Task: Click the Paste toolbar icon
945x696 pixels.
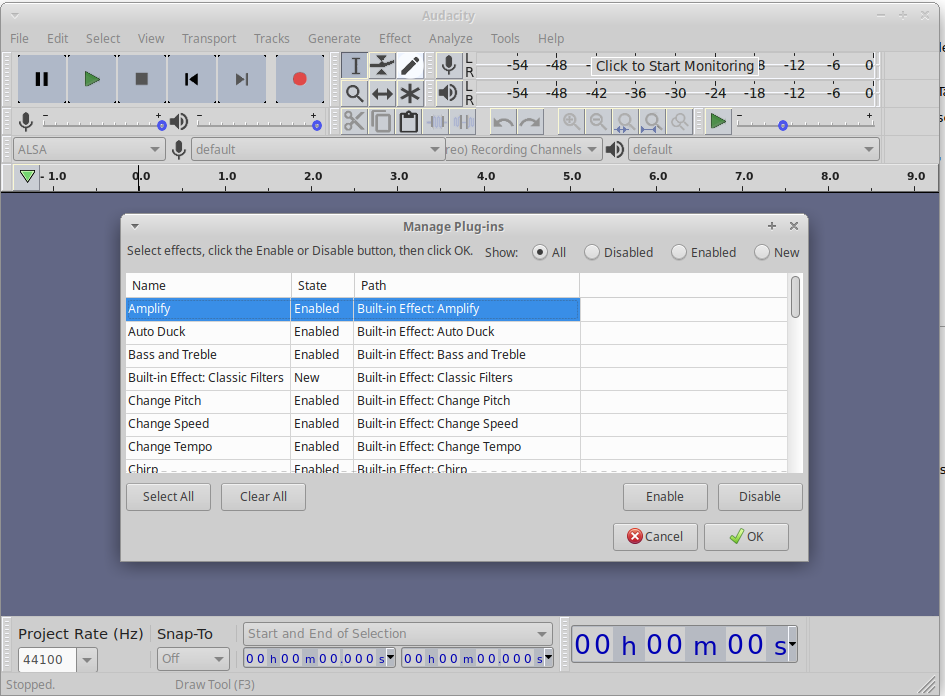Action: point(408,121)
